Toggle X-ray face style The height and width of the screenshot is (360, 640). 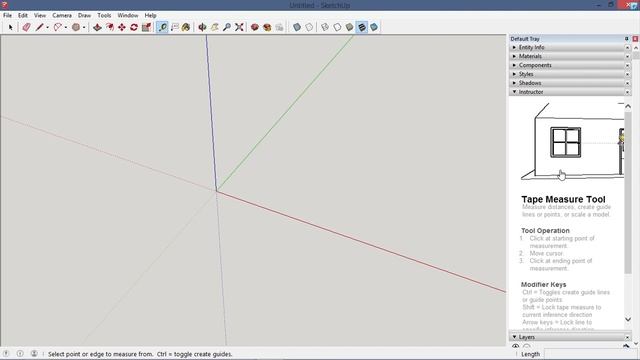(x=297, y=27)
